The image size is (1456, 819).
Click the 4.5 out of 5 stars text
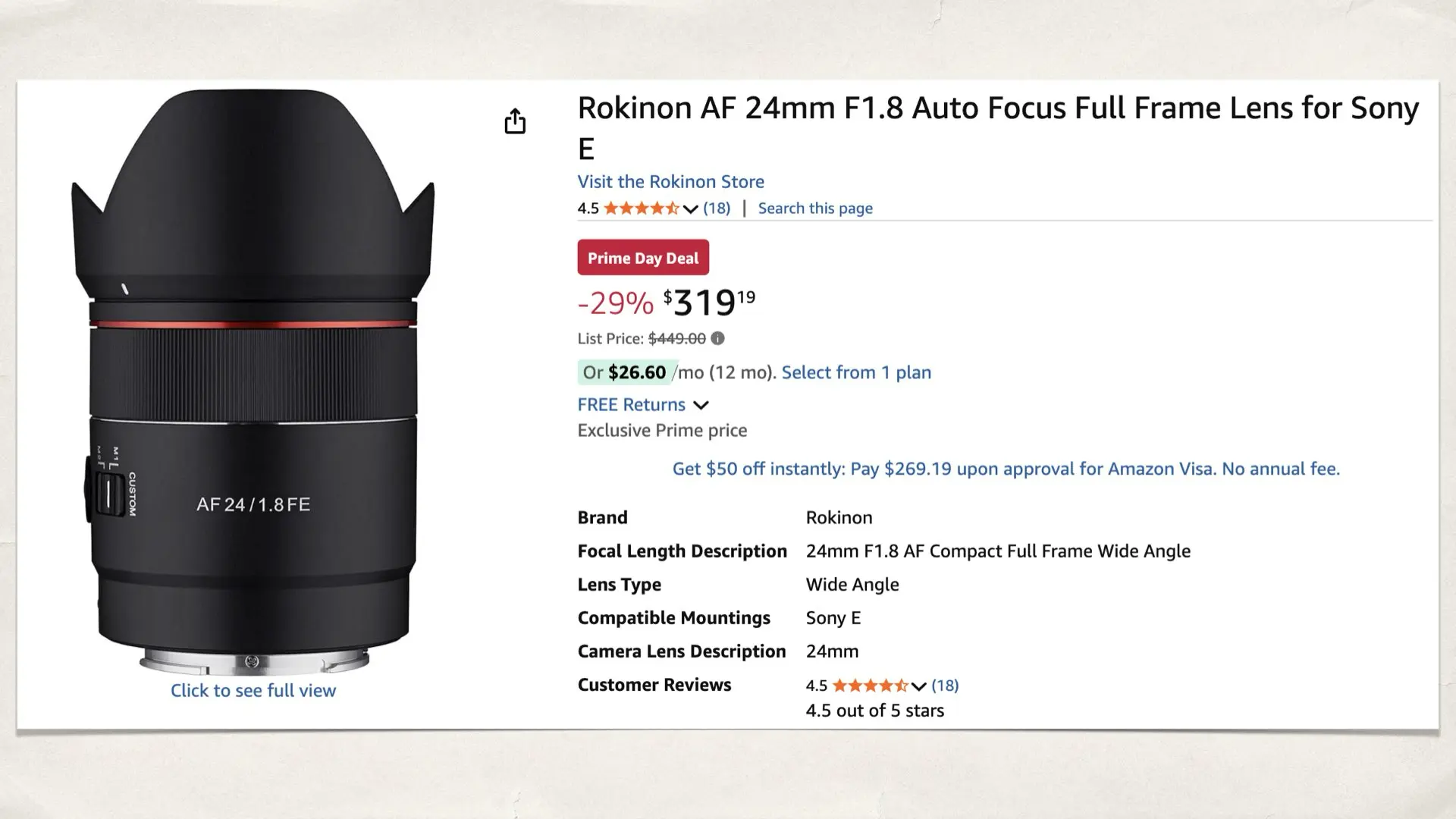(x=874, y=711)
